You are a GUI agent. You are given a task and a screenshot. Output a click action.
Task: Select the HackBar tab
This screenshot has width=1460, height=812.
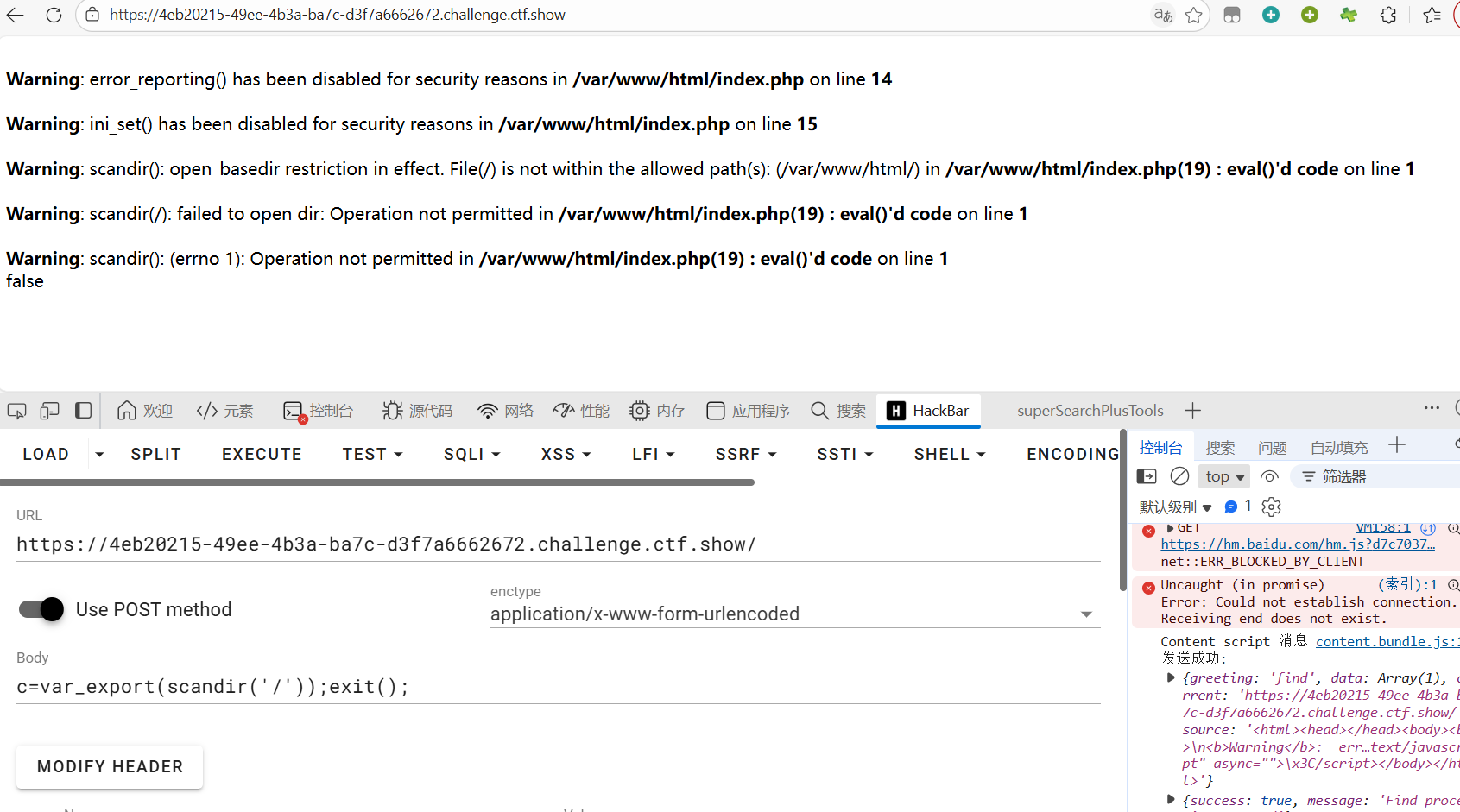coord(928,411)
